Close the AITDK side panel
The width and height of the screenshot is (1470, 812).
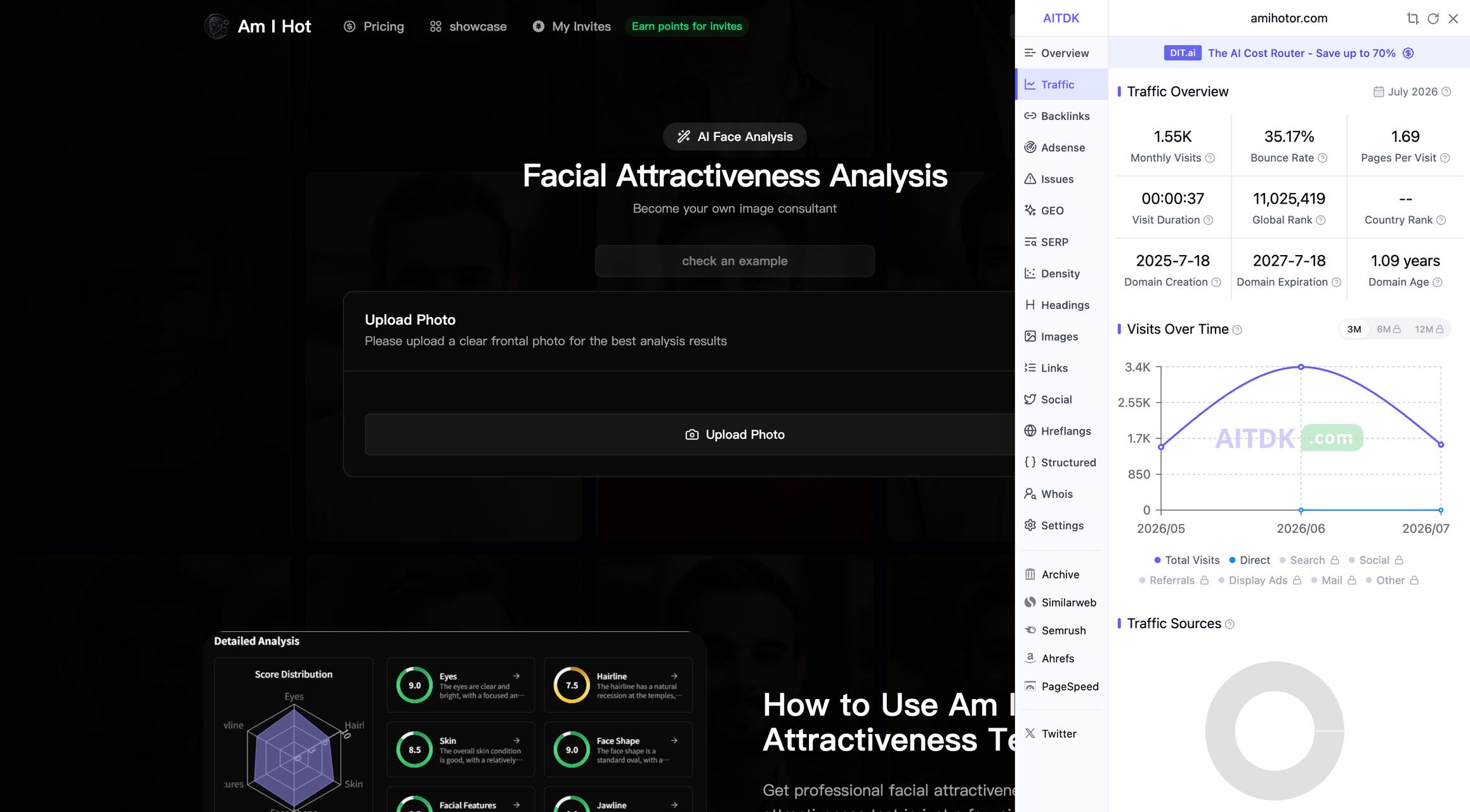[x=1453, y=18]
